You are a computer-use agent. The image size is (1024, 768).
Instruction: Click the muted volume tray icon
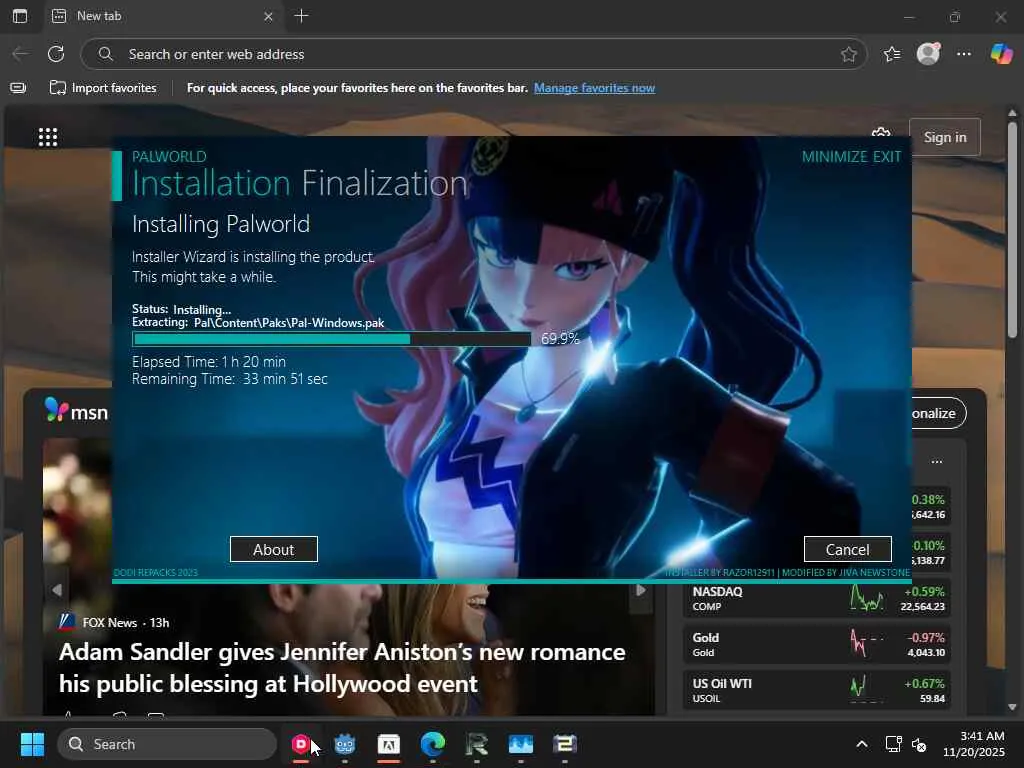pyautogui.click(x=920, y=744)
